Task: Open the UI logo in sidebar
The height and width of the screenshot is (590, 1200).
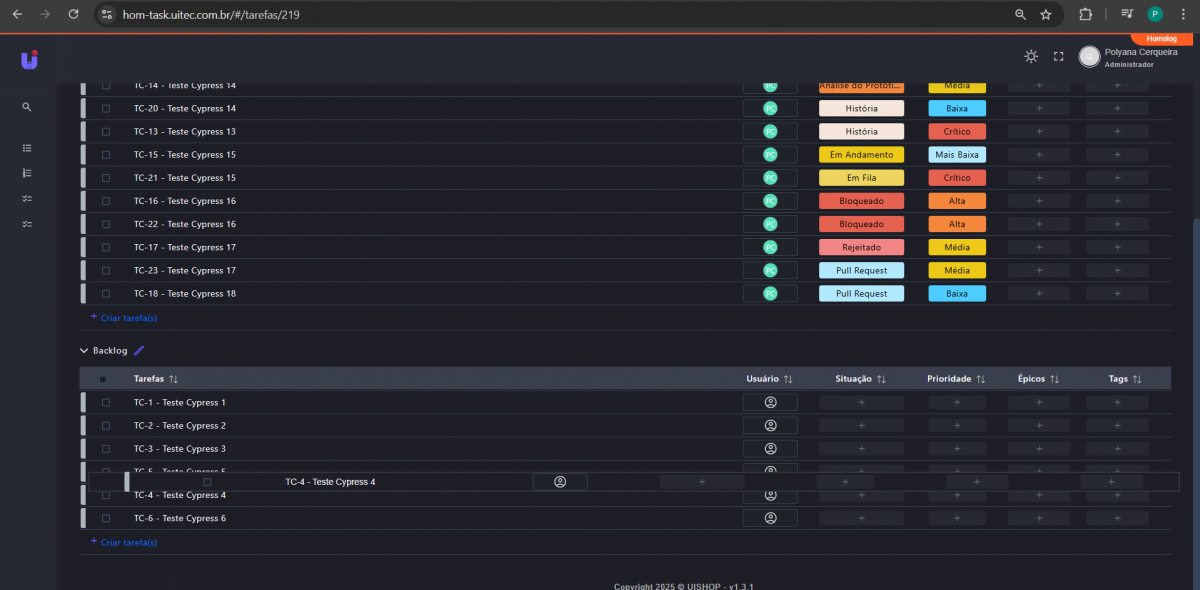Action: point(29,60)
